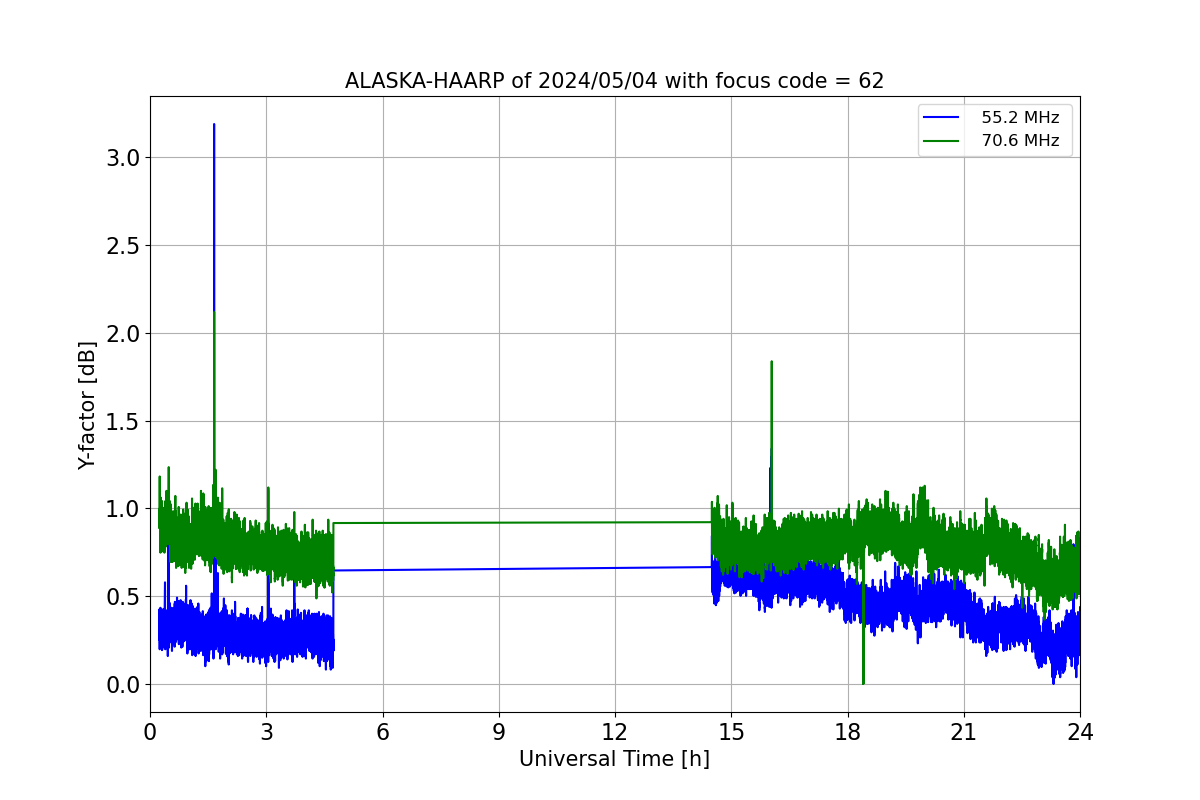
Task: Click x-axis tick label 21
Action: [964, 731]
